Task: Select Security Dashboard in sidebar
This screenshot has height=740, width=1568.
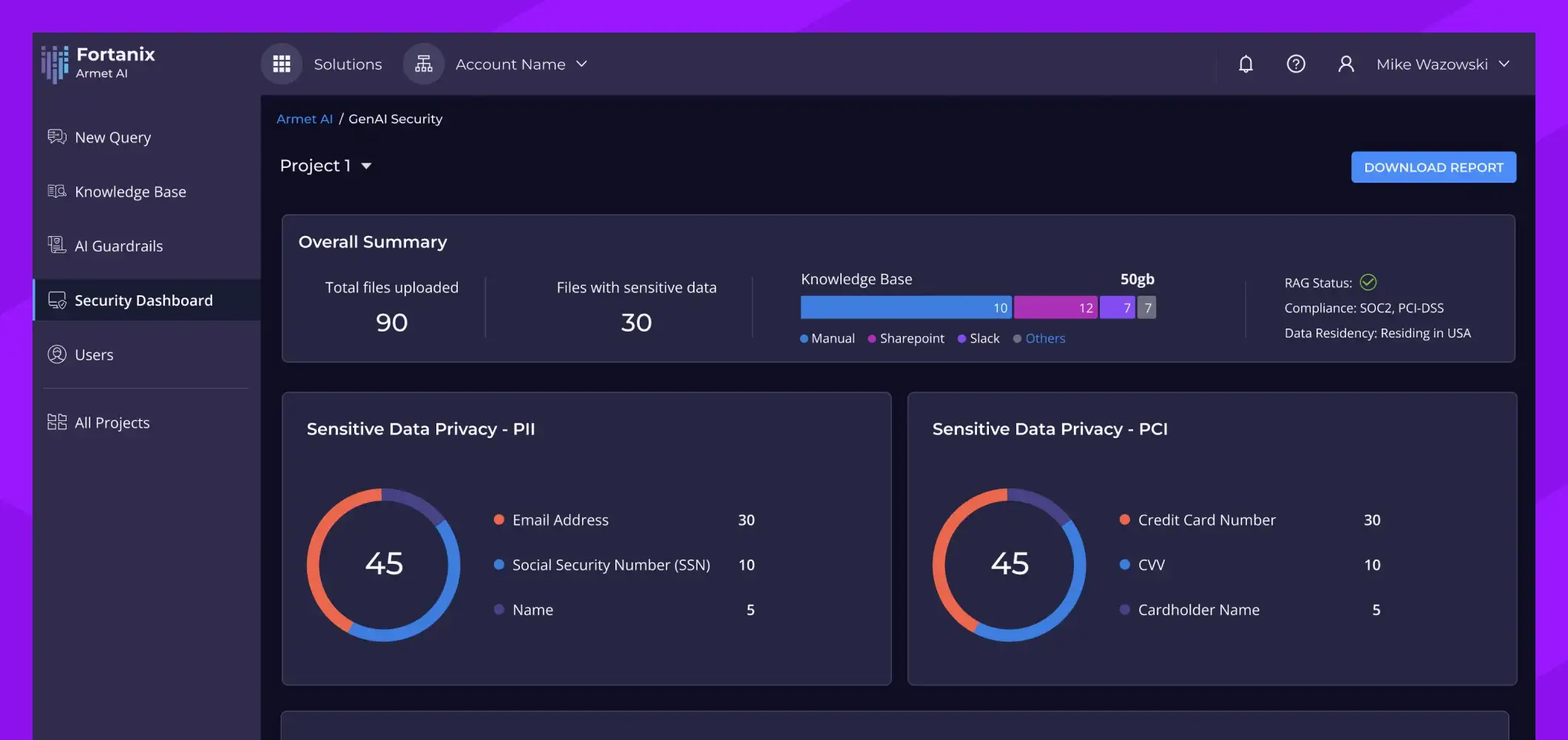Action: pyautogui.click(x=146, y=300)
